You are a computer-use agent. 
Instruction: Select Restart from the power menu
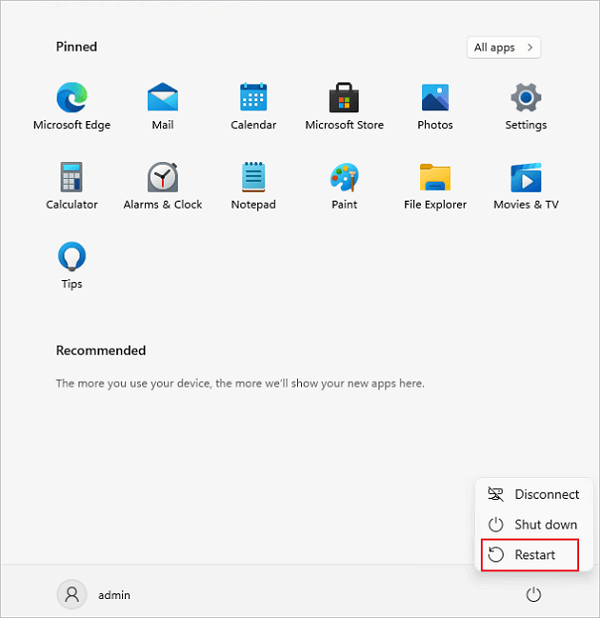530,554
